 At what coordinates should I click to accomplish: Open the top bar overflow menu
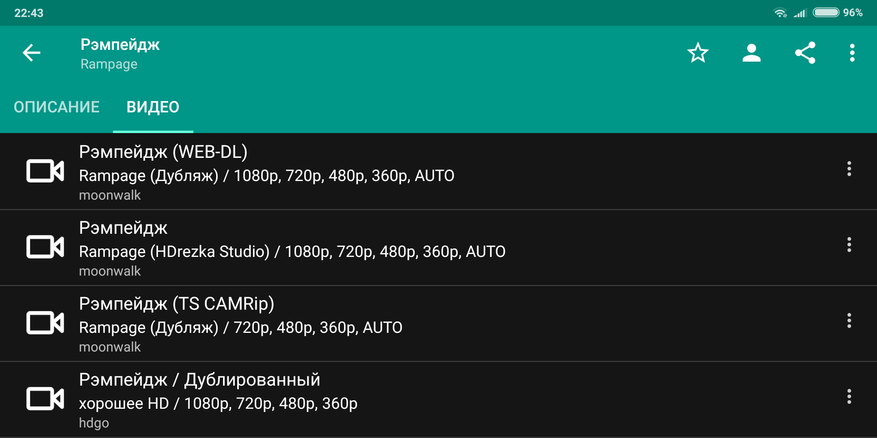point(852,53)
